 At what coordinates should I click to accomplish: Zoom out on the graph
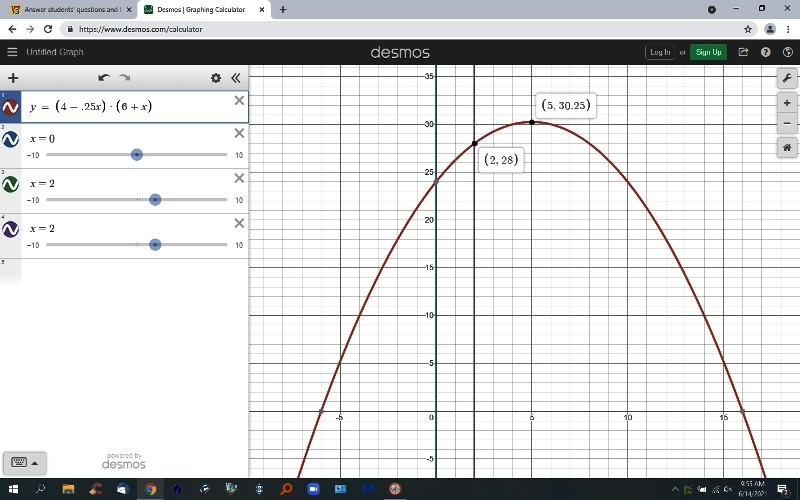tap(787, 123)
